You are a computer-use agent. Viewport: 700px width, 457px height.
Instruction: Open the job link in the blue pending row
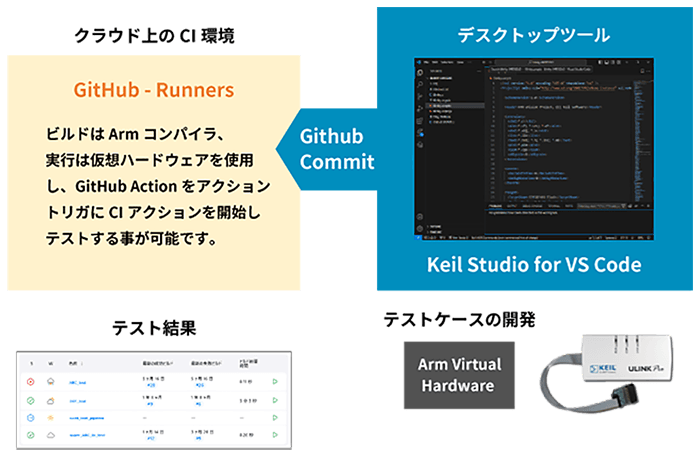coord(87,418)
